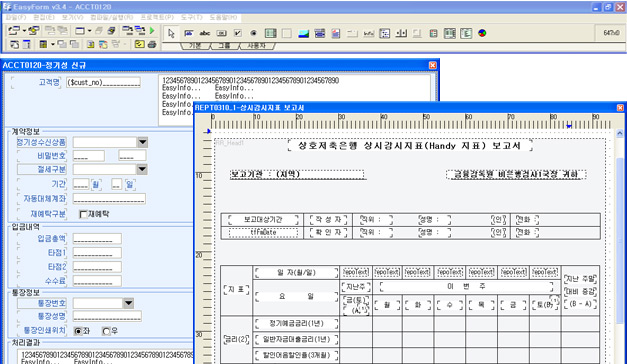This screenshot has height=364, width=627.
Task: Click the calculator-style grid toolbar icon
Action: click(43, 44)
